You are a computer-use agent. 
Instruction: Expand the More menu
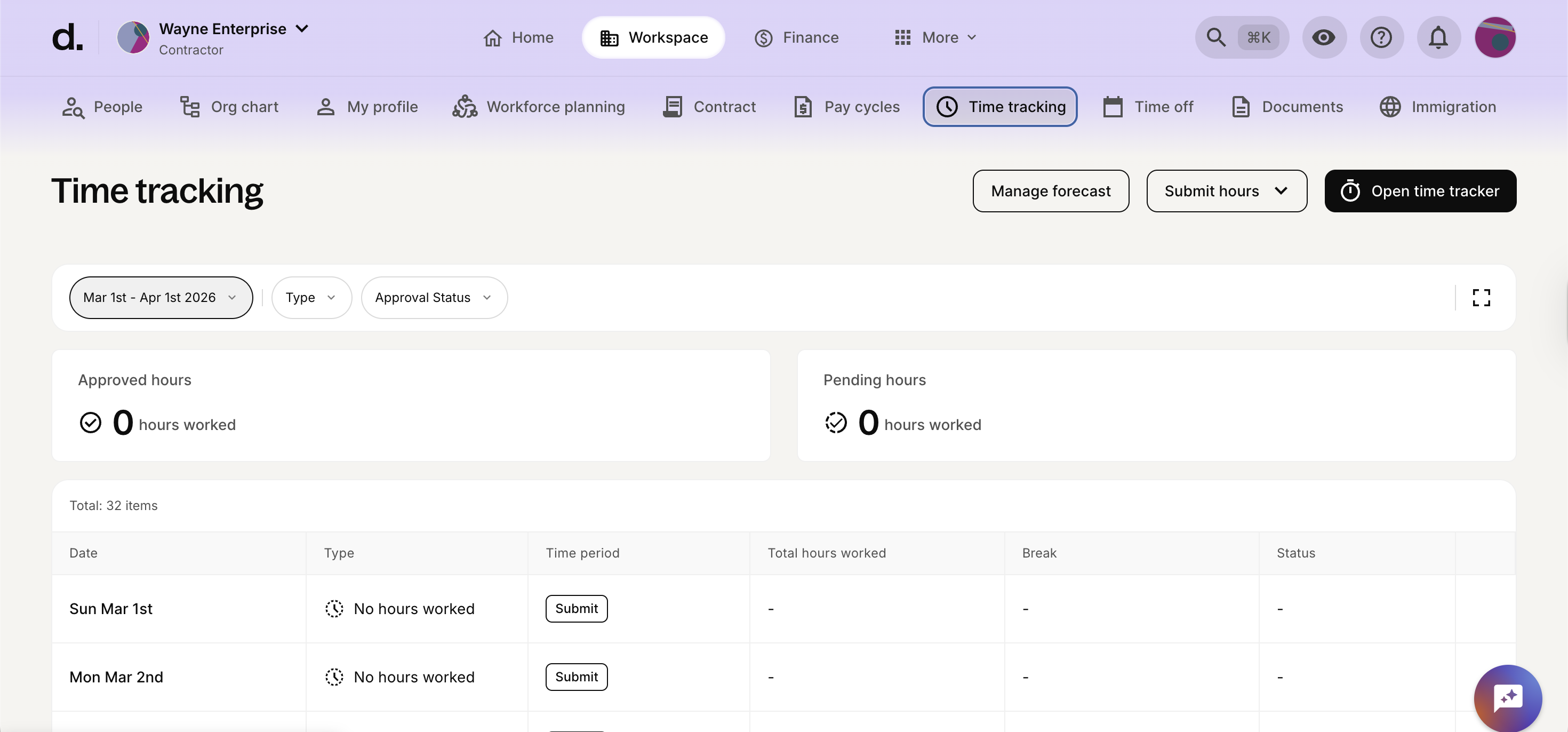pos(935,37)
